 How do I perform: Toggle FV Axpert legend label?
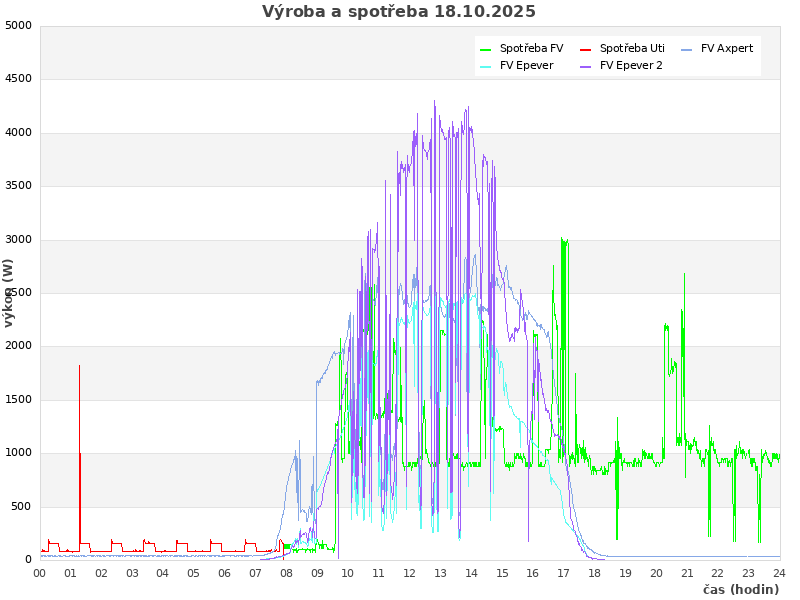(727, 48)
